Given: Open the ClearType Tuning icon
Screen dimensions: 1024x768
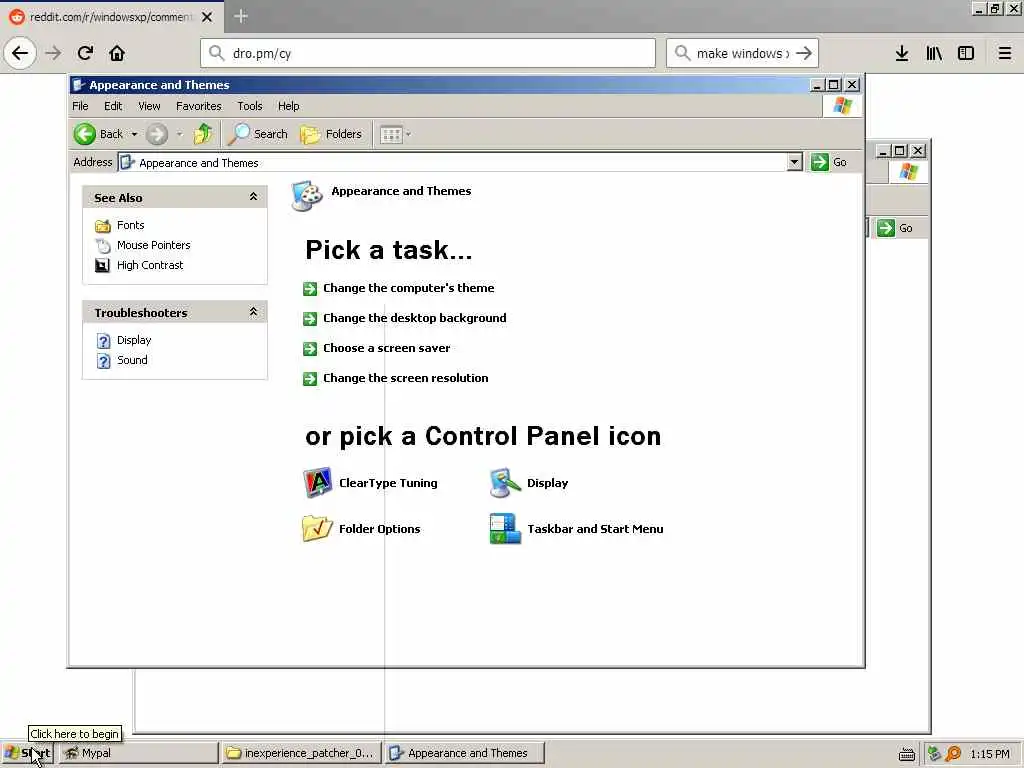Looking at the screenshot, I should click(x=317, y=483).
